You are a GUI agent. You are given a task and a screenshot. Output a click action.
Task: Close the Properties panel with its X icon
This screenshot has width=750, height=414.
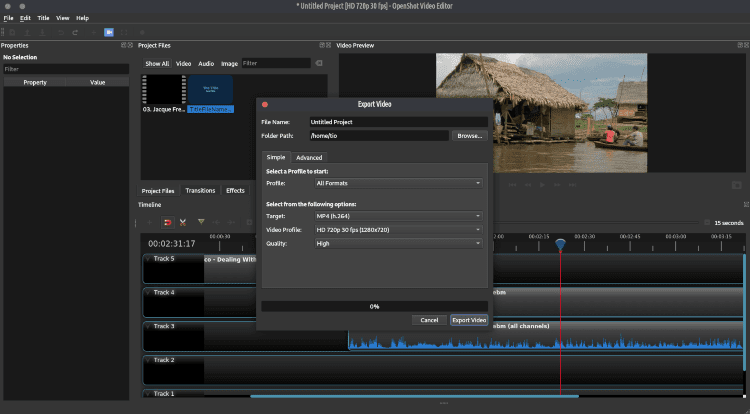[130, 45]
